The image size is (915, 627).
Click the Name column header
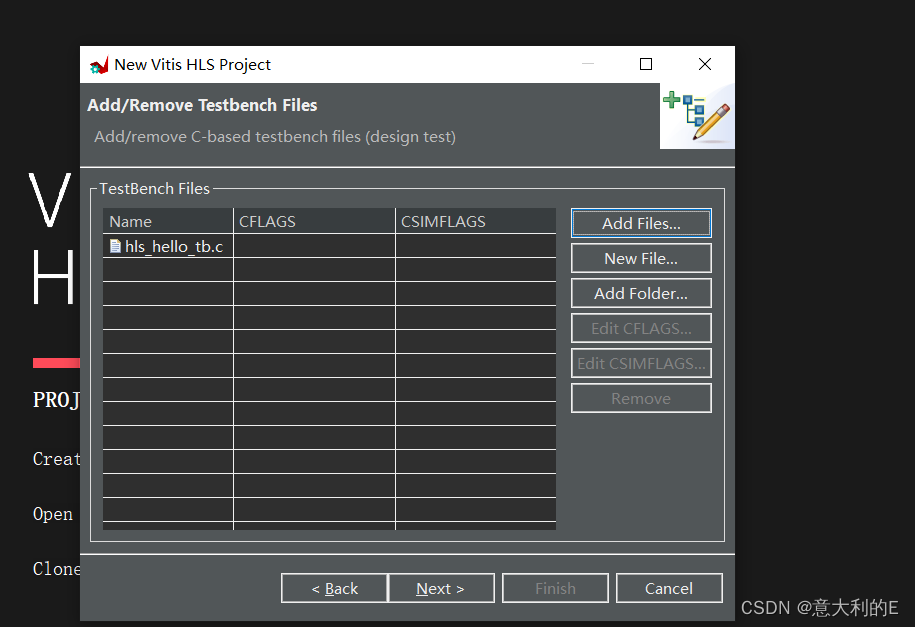coord(167,221)
